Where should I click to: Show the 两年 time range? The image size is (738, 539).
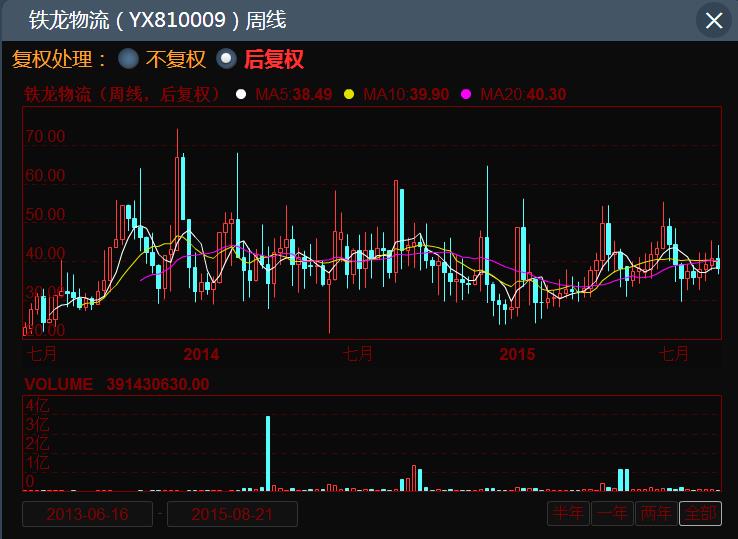(655, 513)
